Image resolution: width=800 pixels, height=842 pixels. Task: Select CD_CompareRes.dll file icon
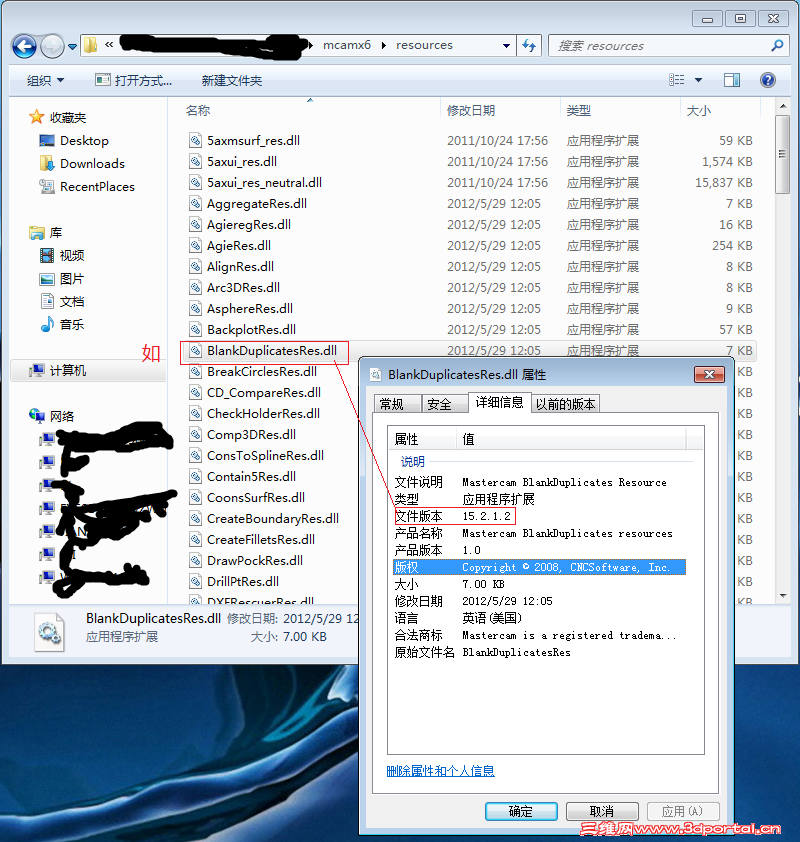195,393
